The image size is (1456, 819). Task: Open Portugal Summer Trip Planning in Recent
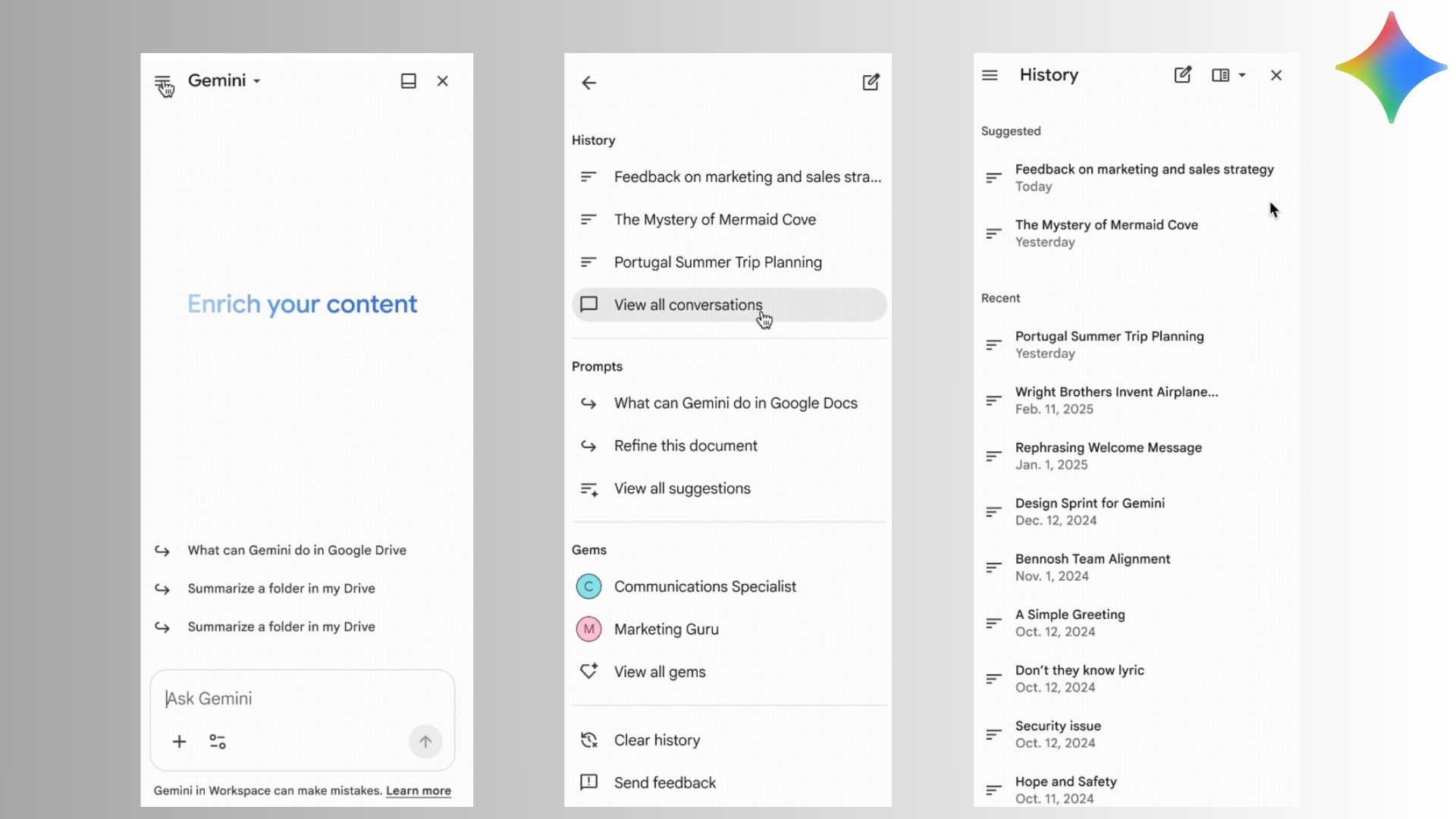[x=1109, y=344]
